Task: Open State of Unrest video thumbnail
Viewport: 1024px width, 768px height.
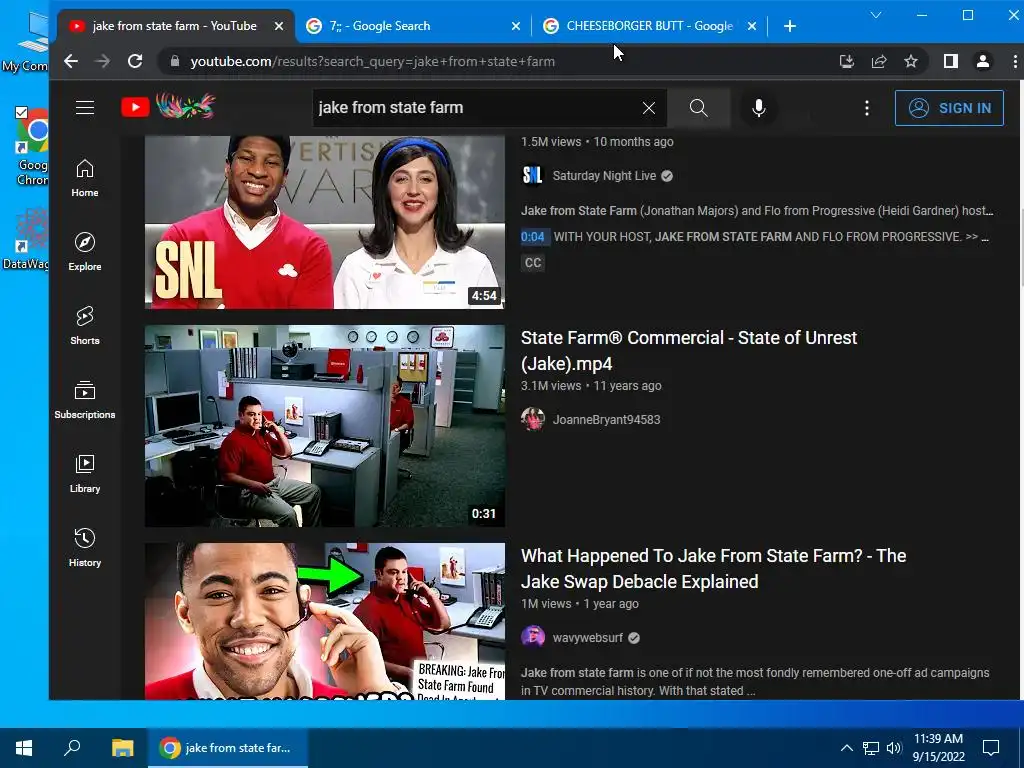Action: coord(325,426)
